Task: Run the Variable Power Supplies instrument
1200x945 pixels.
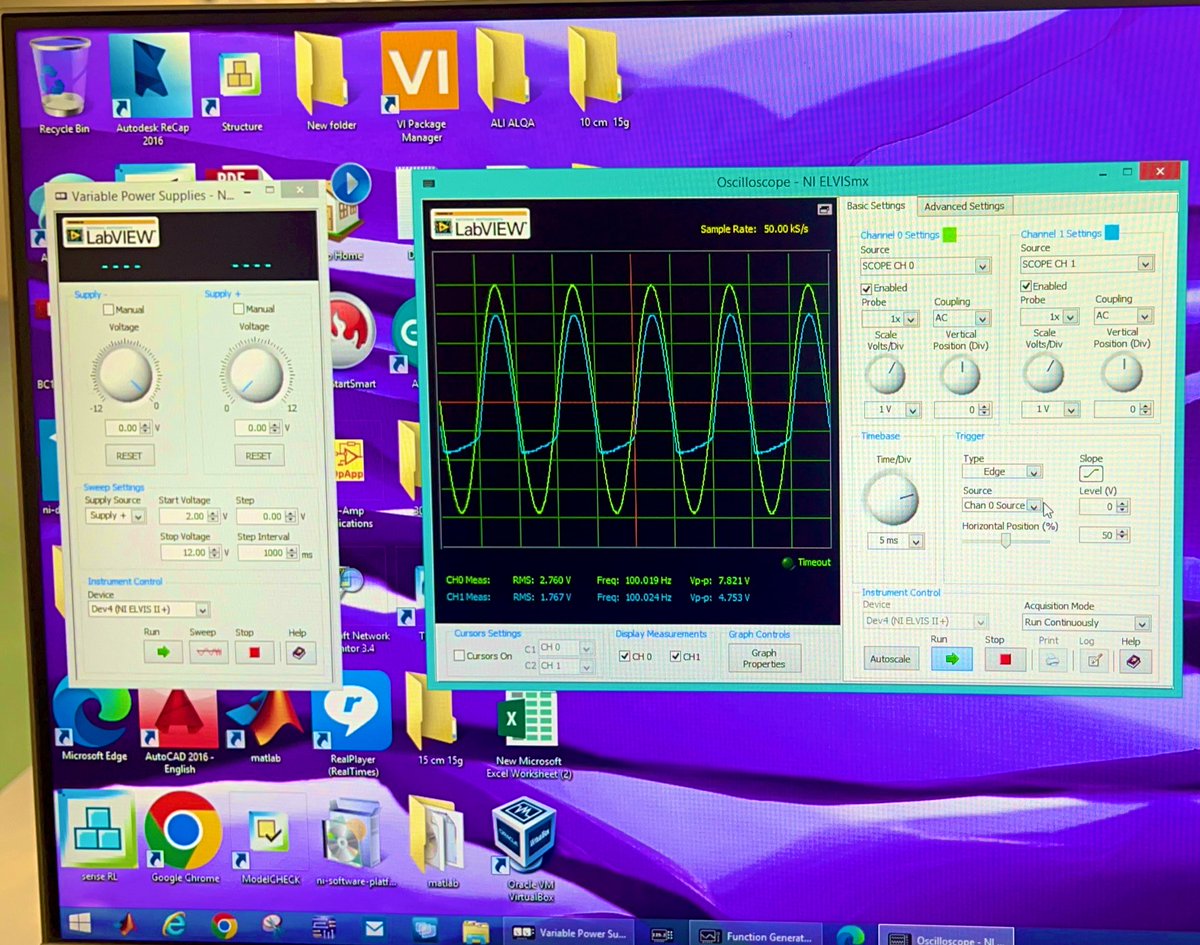Action: [163, 652]
